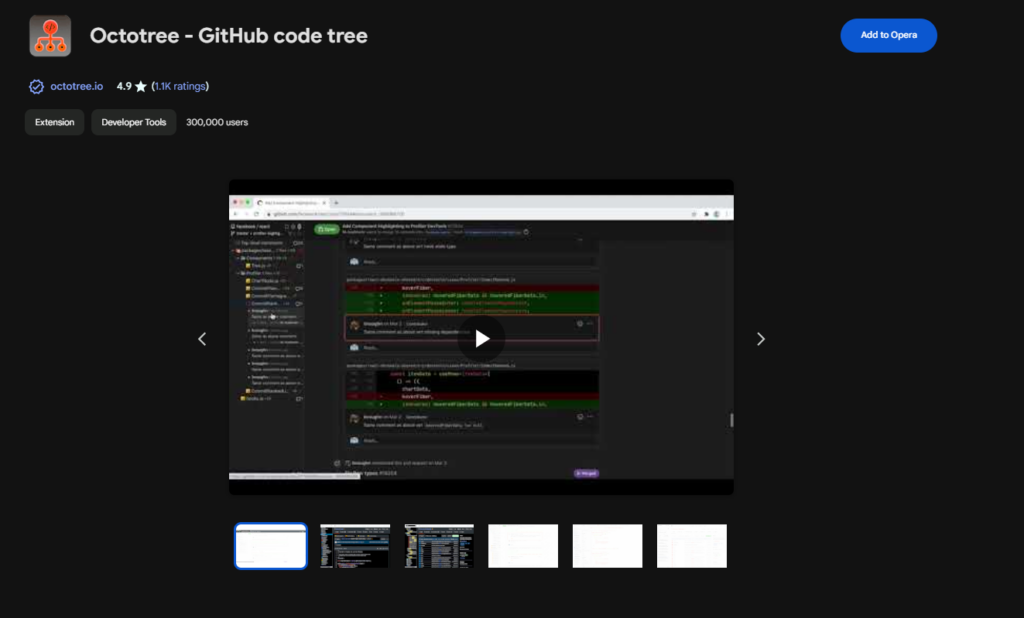Select the Extension category chip
The width and height of the screenshot is (1024, 618).
click(x=55, y=122)
